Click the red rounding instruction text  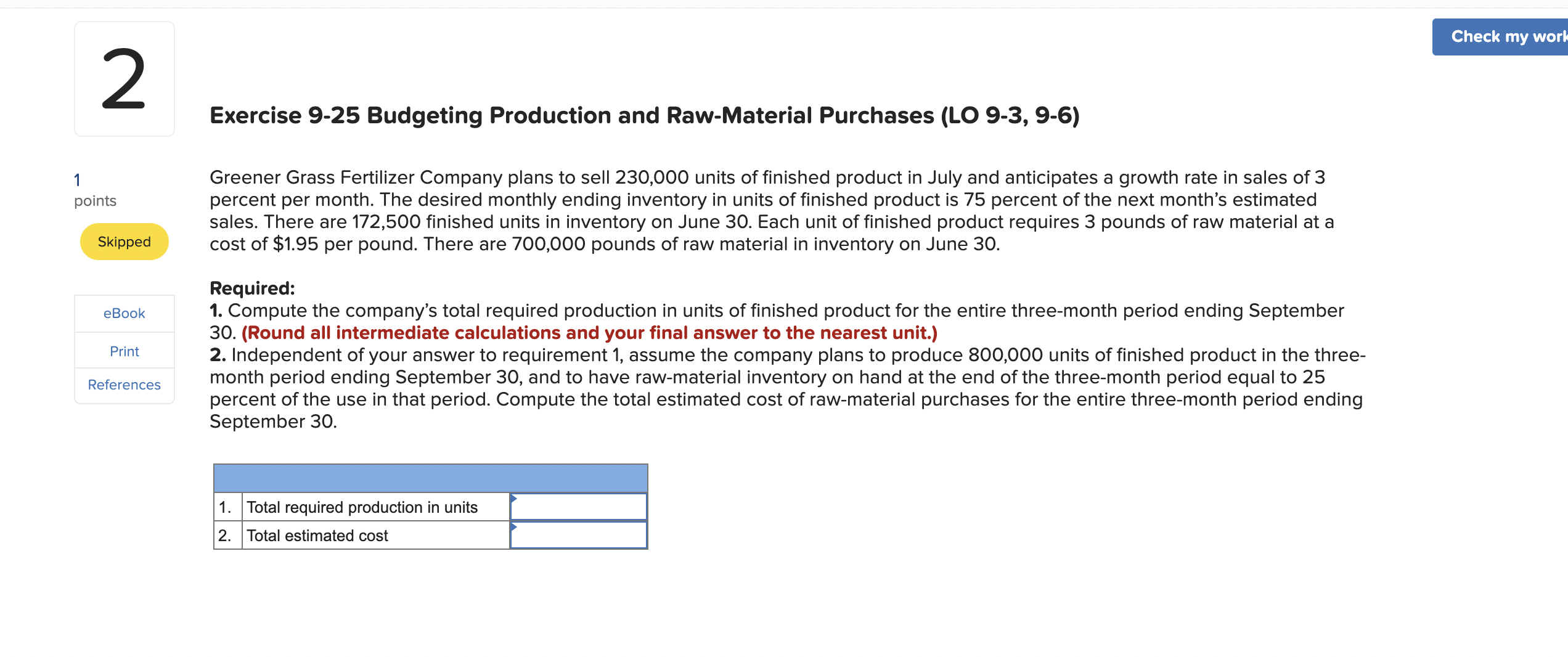[x=589, y=333]
